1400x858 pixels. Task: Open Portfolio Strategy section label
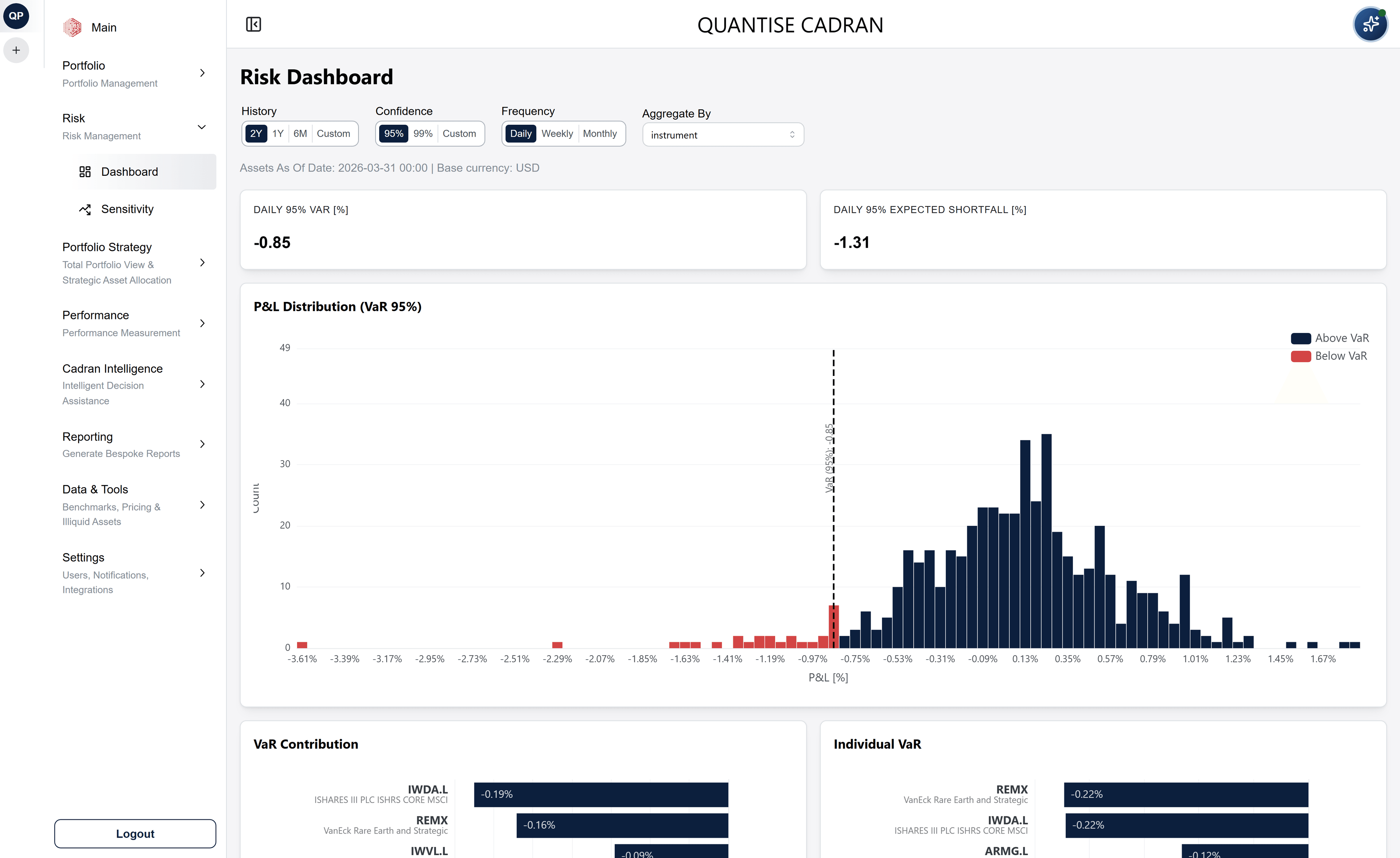[x=107, y=247]
